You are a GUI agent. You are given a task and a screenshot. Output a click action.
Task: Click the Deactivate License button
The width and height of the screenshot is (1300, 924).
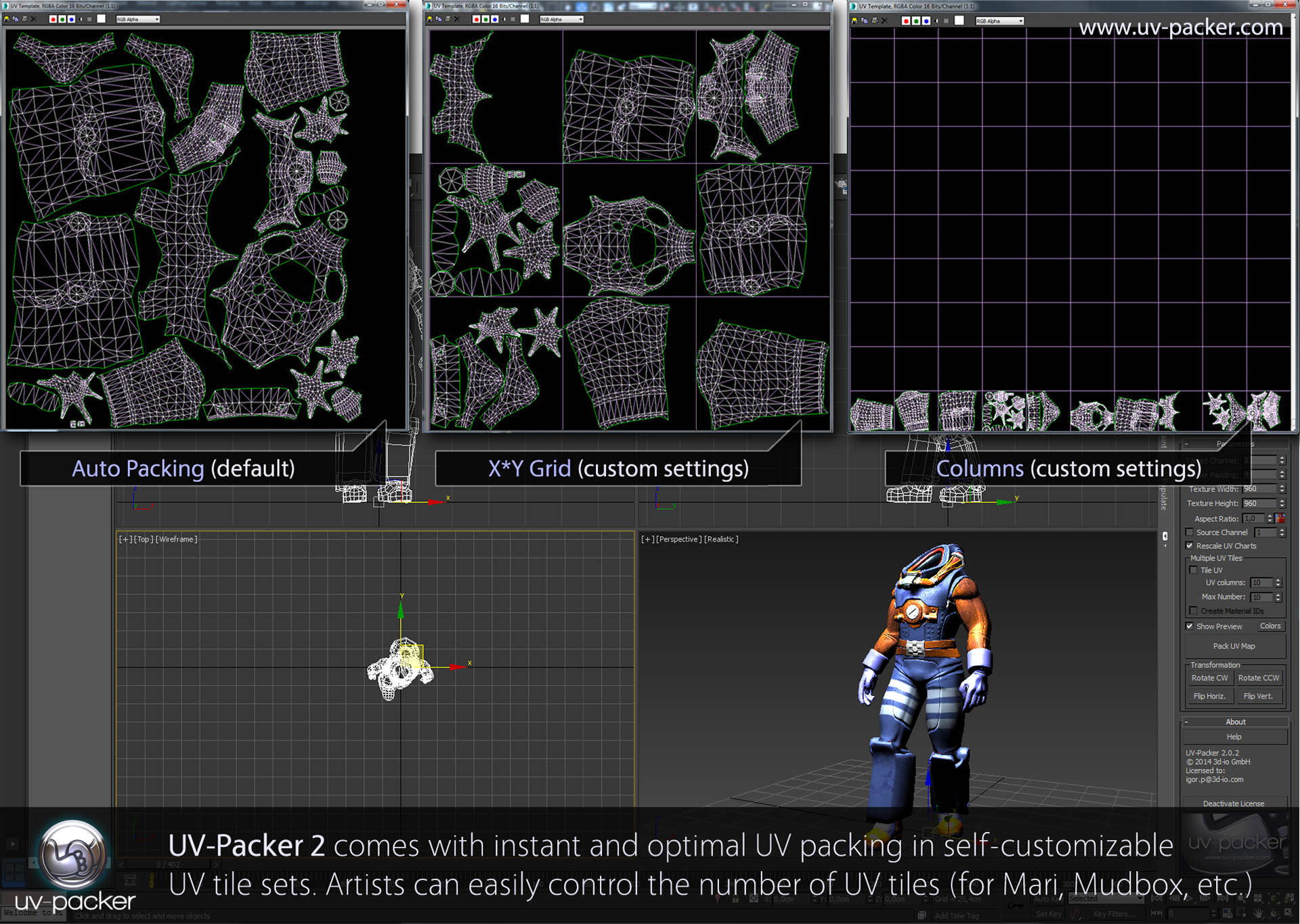pyautogui.click(x=1234, y=804)
